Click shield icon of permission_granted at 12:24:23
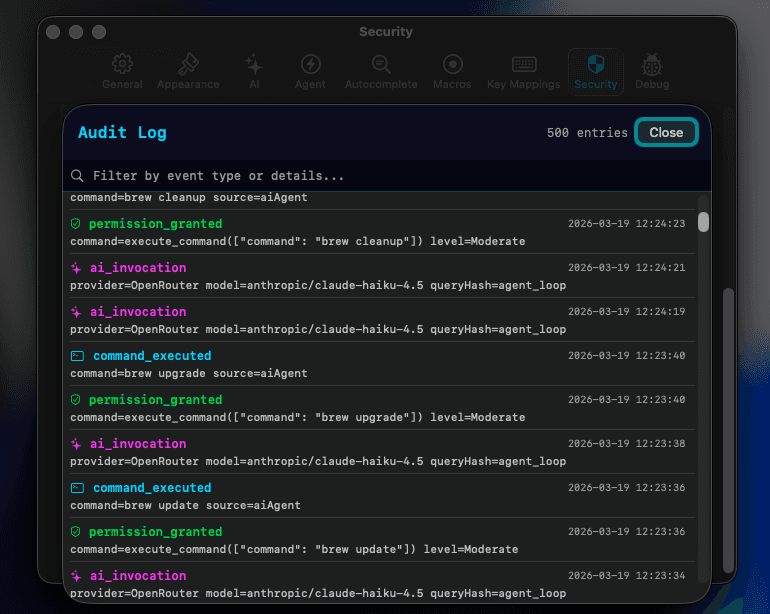 (76, 224)
